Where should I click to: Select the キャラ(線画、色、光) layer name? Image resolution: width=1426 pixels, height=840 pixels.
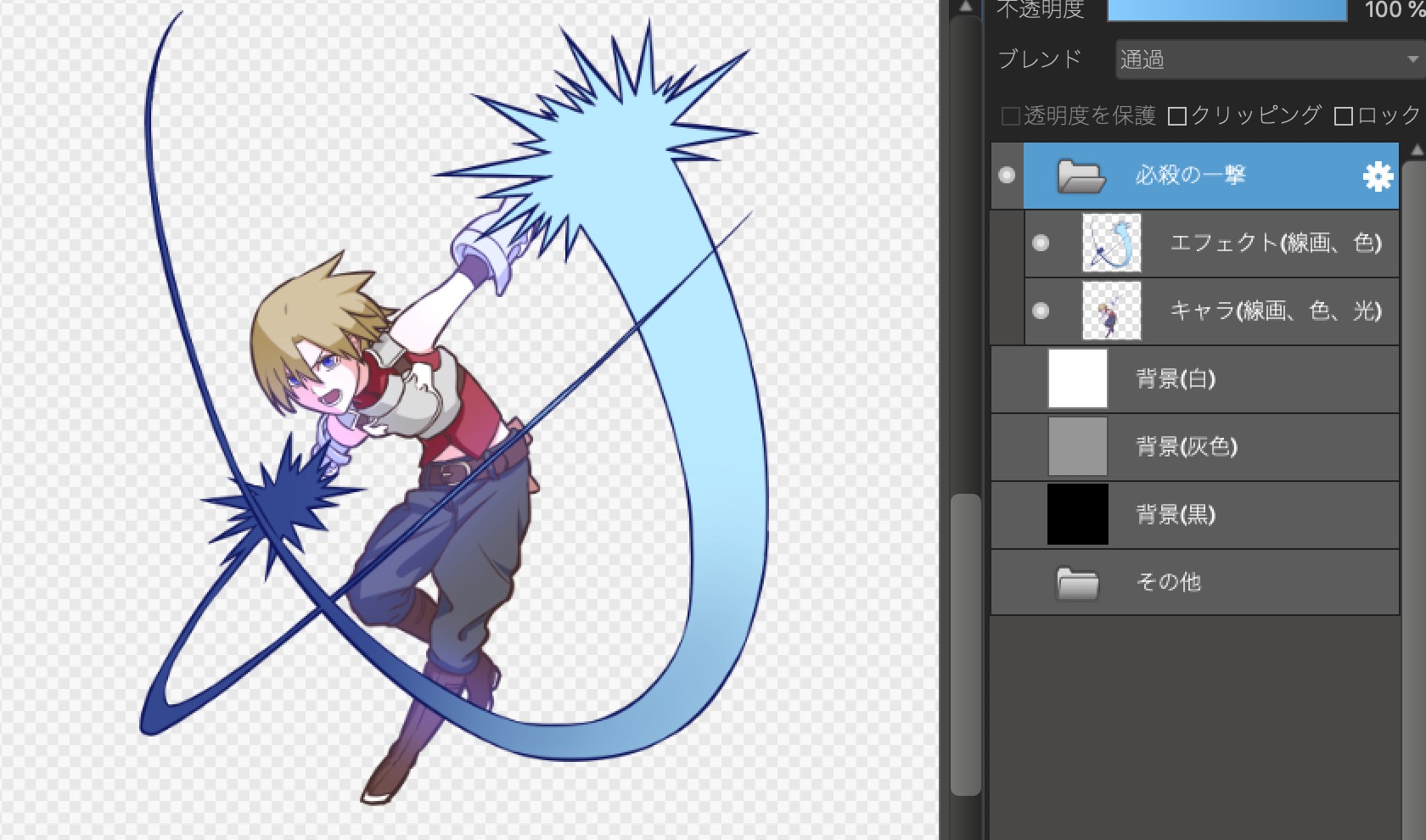[x=1276, y=311]
